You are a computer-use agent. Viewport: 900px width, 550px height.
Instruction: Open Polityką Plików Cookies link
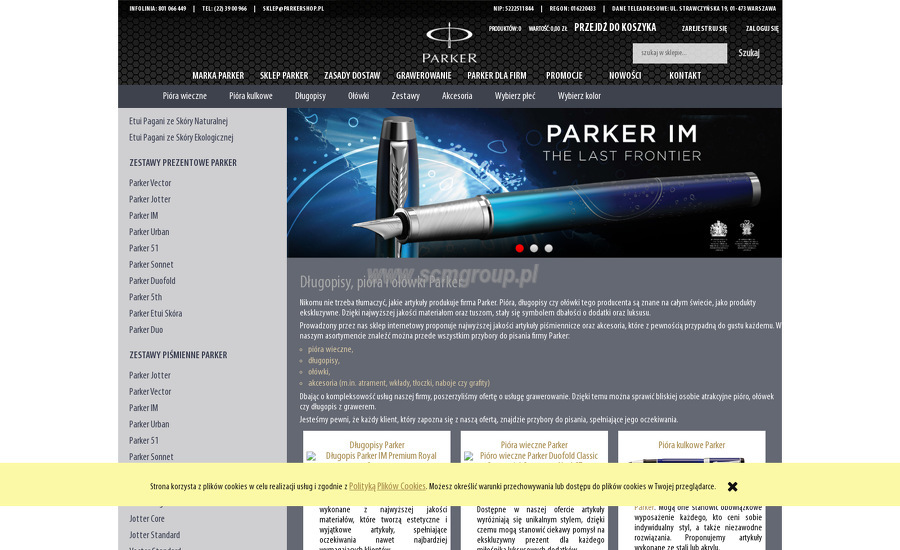(387, 486)
